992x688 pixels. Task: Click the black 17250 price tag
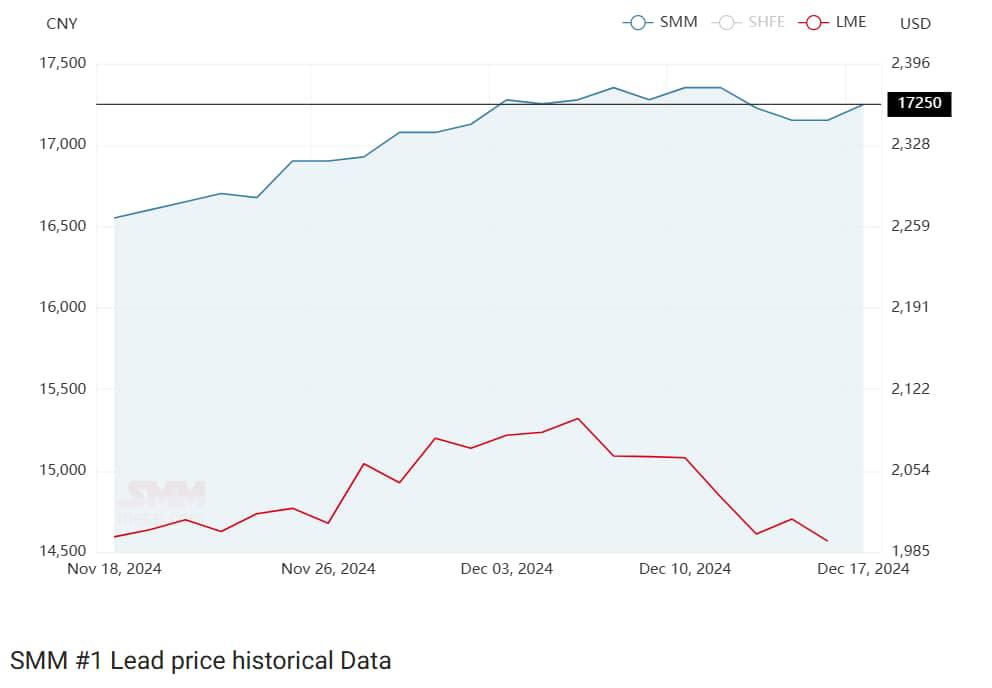(918, 103)
